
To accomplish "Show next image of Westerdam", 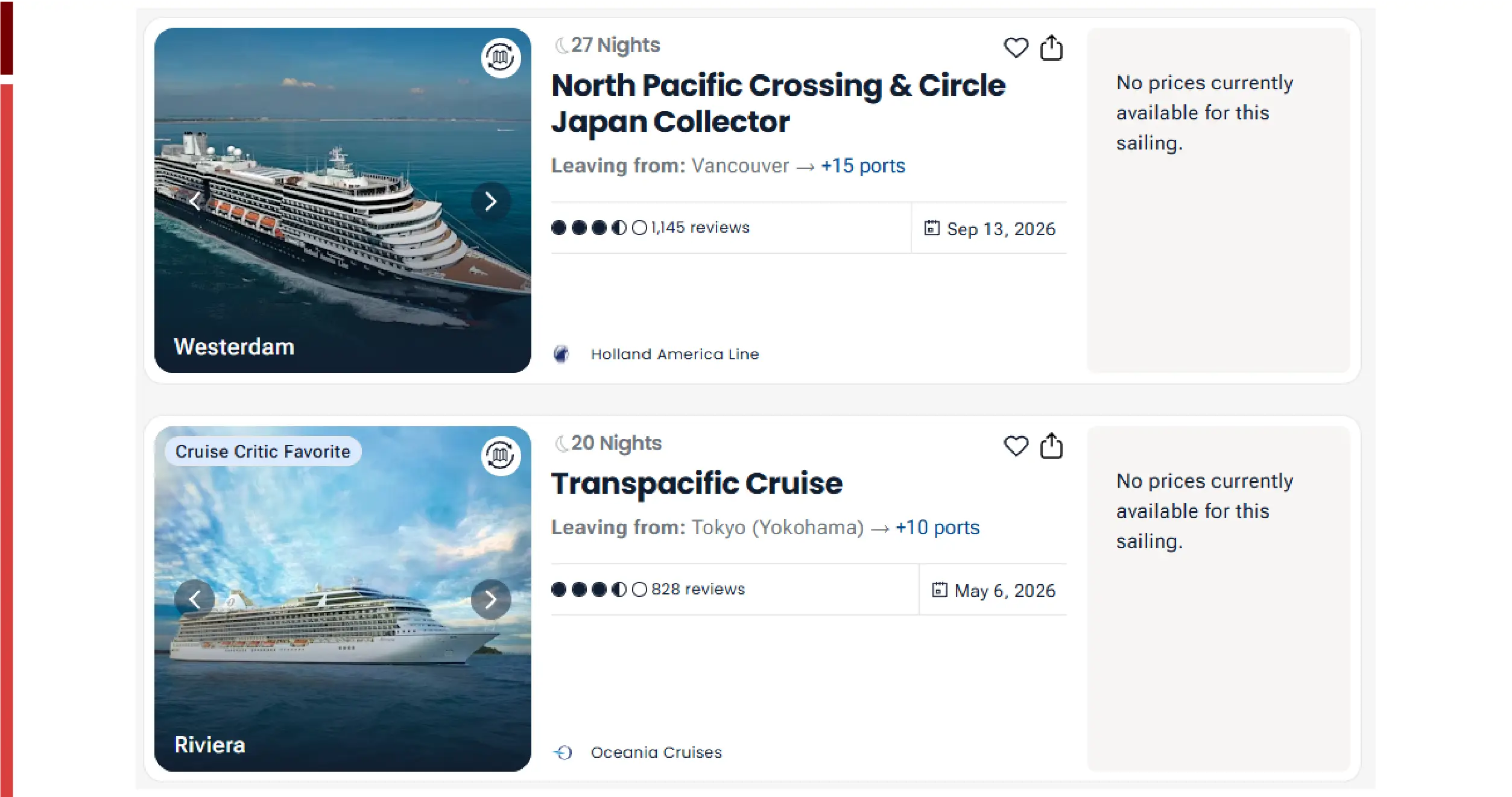I will [x=490, y=201].
